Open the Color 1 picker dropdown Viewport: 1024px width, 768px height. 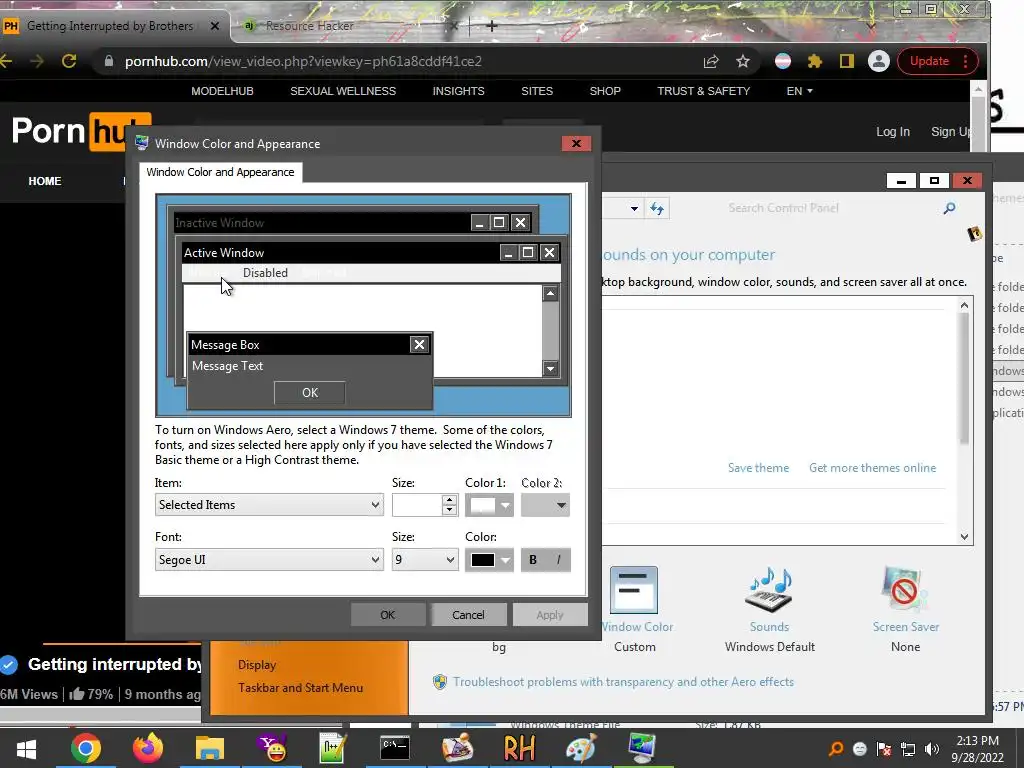489,505
